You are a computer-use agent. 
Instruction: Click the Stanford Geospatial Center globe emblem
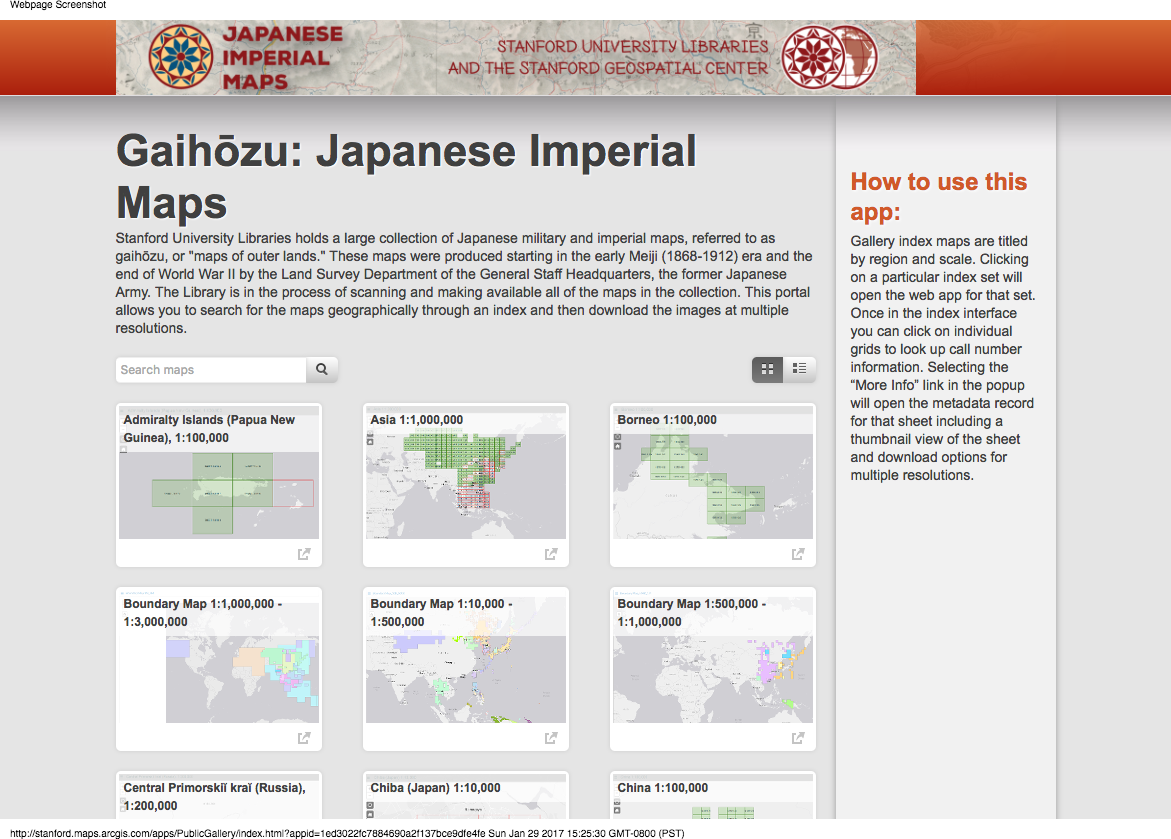click(829, 58)
